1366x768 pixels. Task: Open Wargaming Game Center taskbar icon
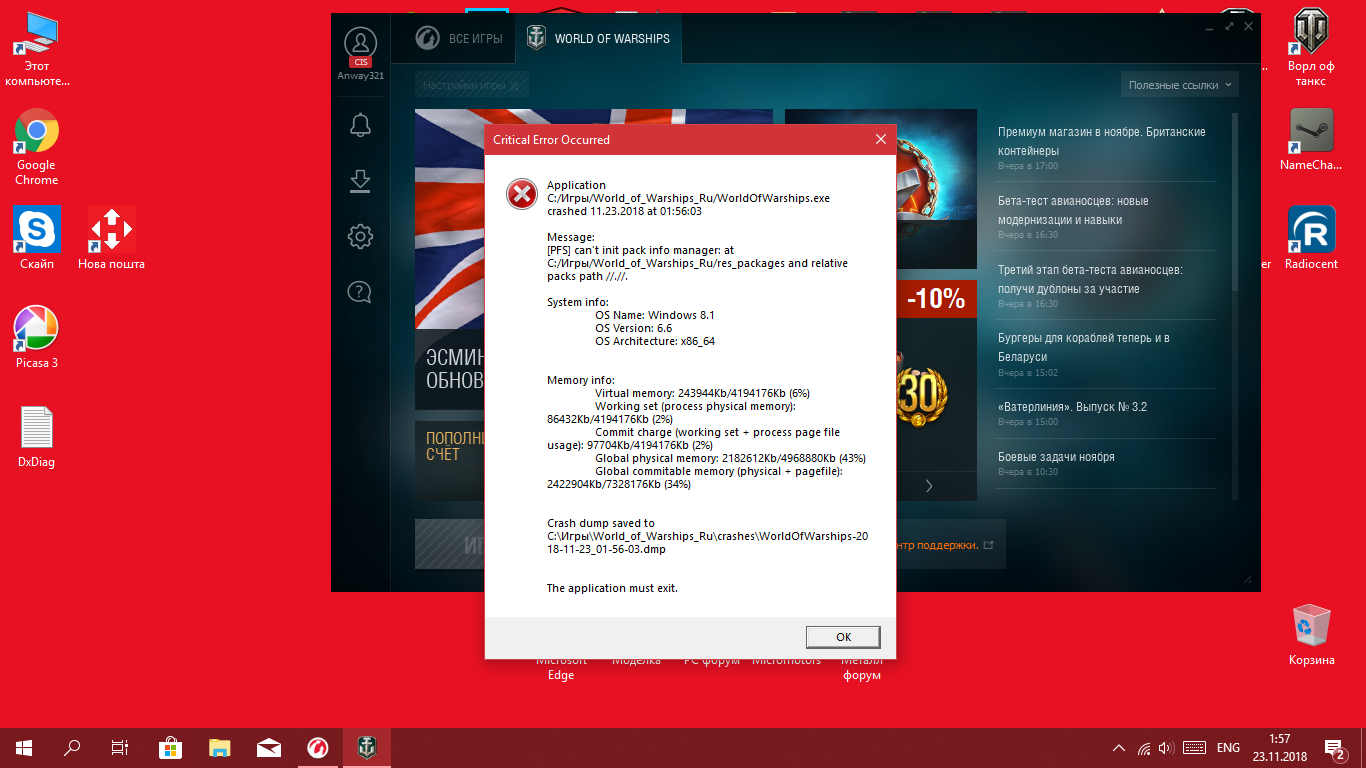point(317,747)
